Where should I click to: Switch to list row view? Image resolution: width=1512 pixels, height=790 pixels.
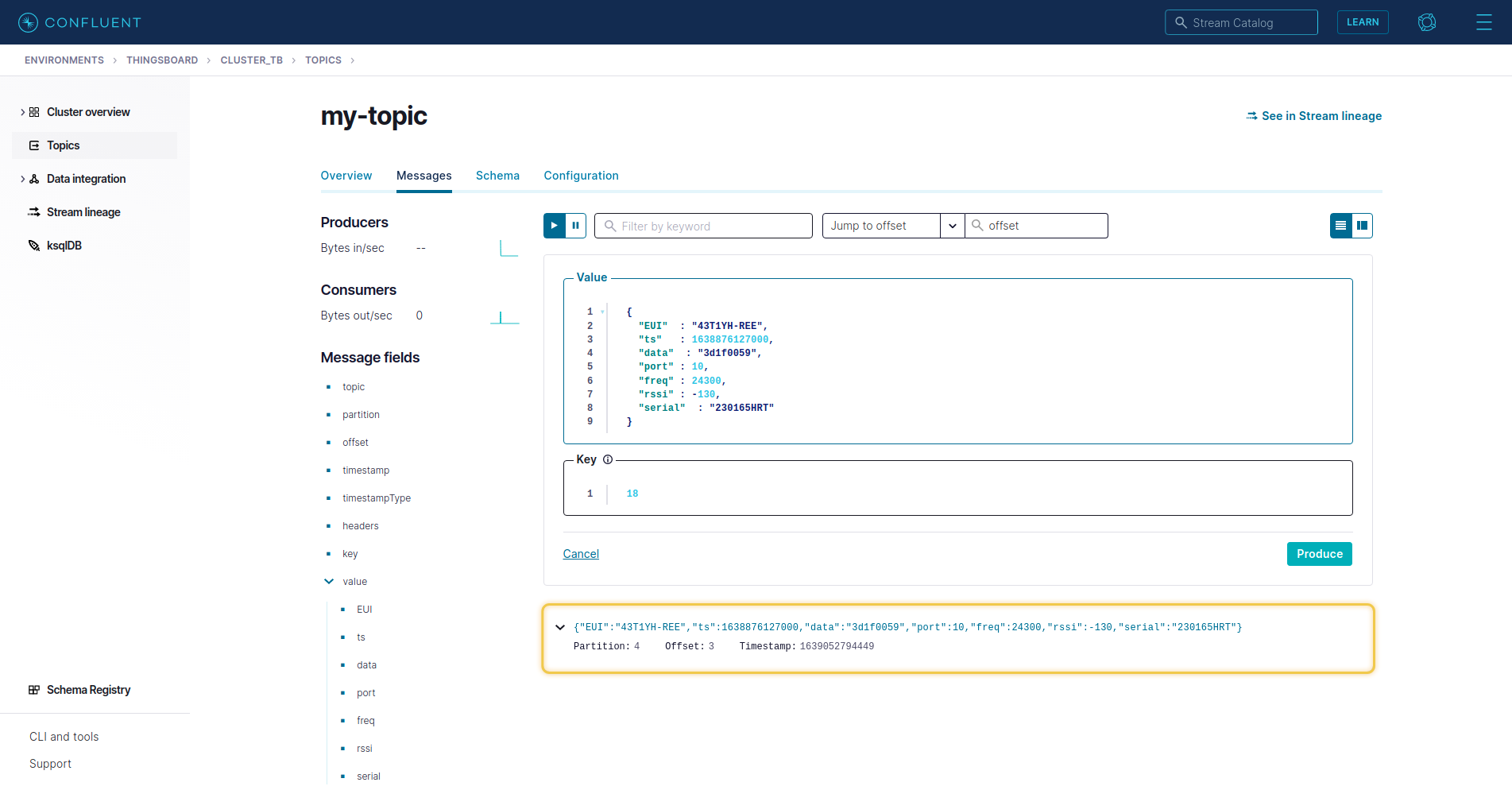[1340, 226]
